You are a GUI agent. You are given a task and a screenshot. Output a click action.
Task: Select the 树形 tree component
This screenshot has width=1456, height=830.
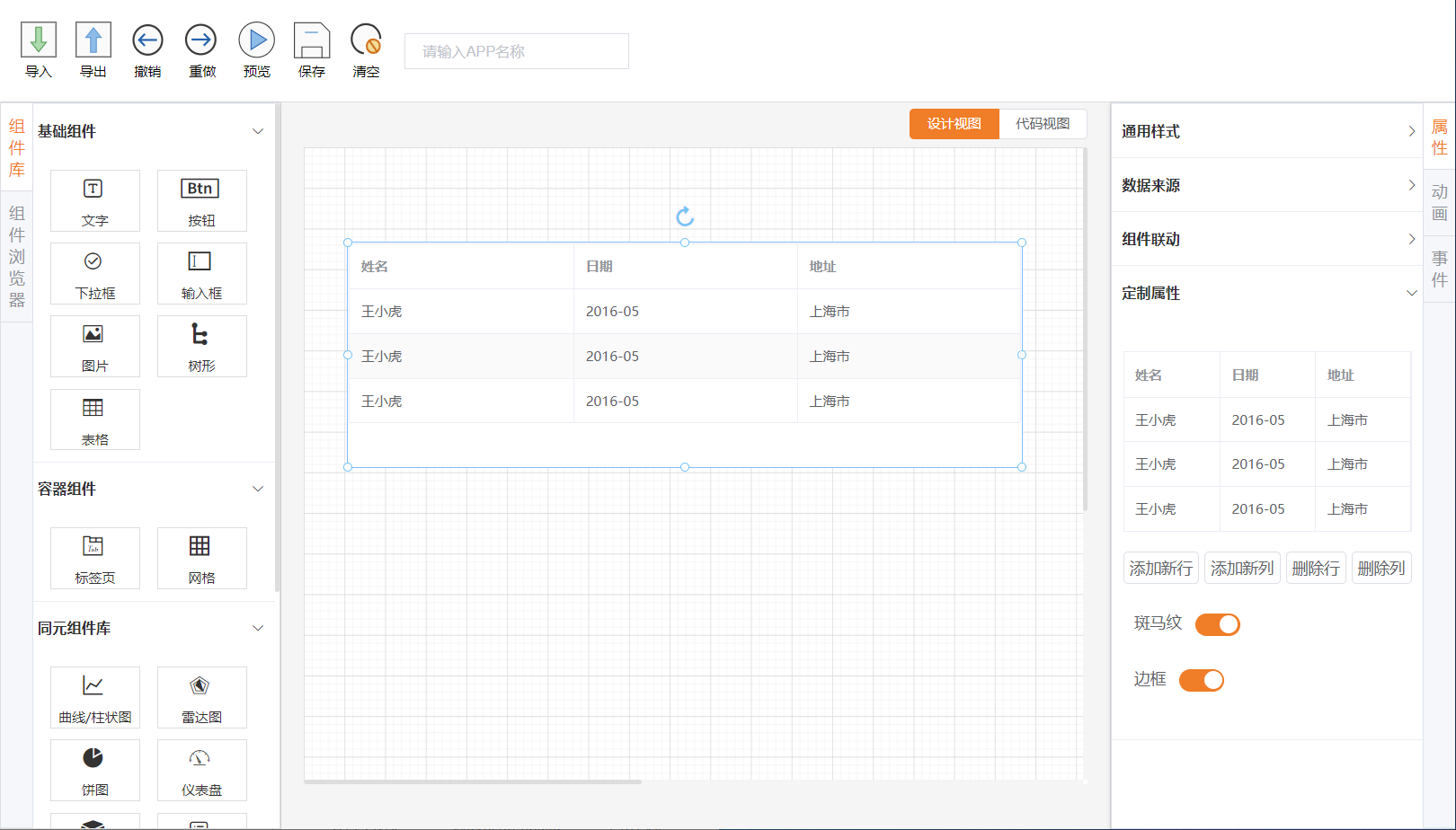pos(201,347)
